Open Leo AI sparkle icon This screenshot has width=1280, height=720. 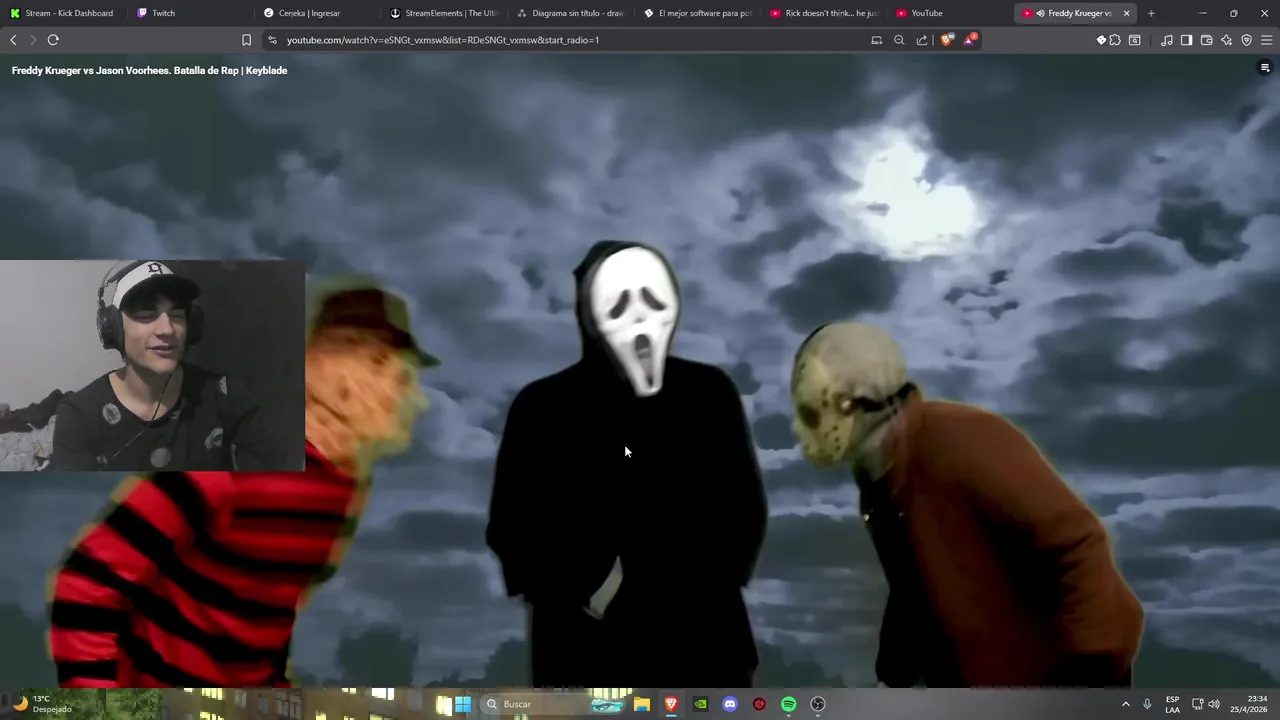click(x=1227, y=40)
